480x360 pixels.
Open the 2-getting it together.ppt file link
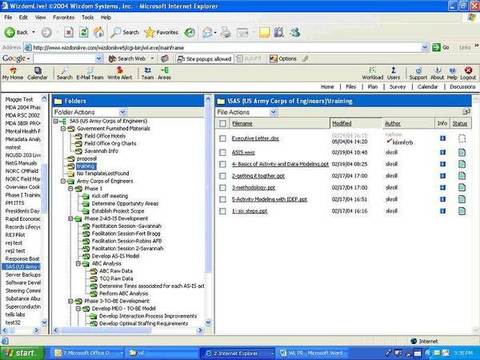click(x=258, y=176)
